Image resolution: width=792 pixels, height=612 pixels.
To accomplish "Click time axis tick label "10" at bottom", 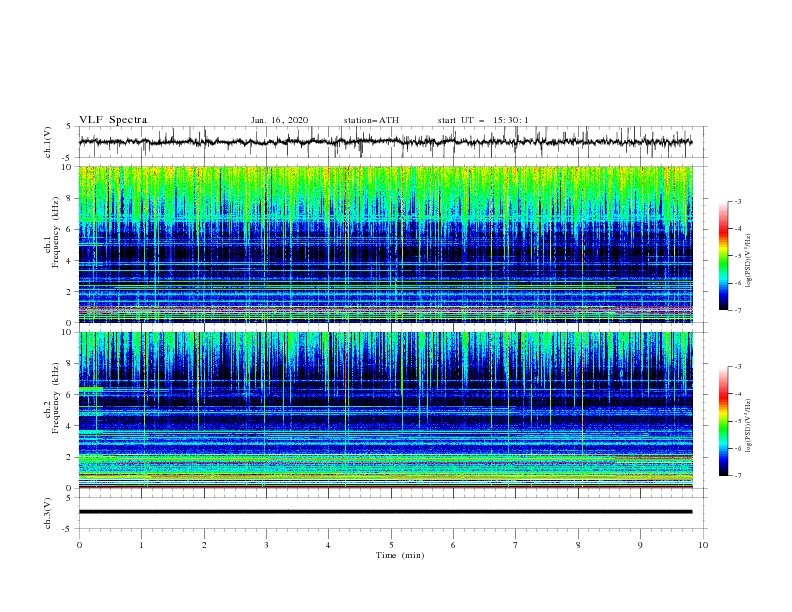I will (x=703, y=545).
